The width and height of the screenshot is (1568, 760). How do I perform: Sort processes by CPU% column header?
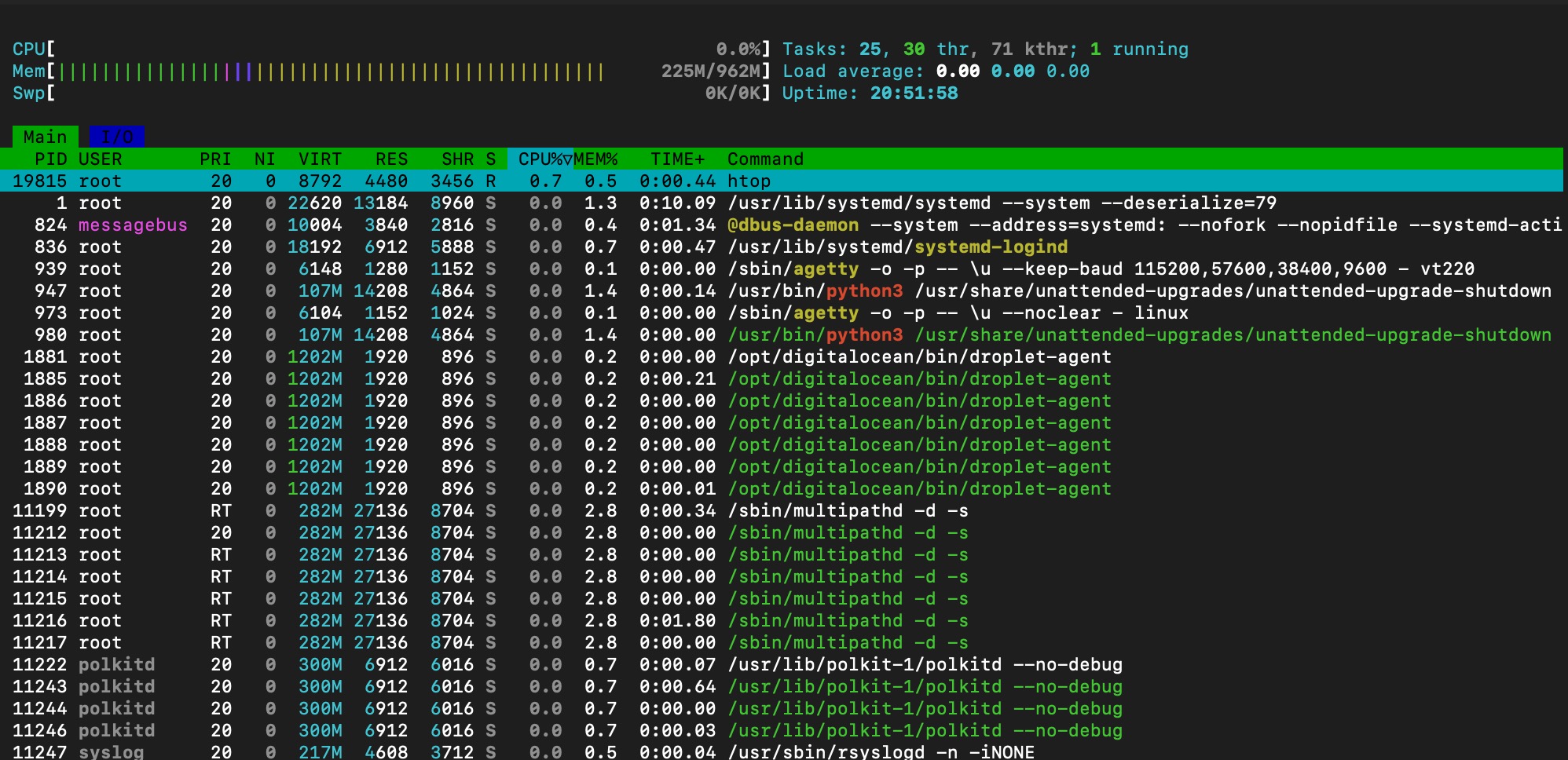540,159
